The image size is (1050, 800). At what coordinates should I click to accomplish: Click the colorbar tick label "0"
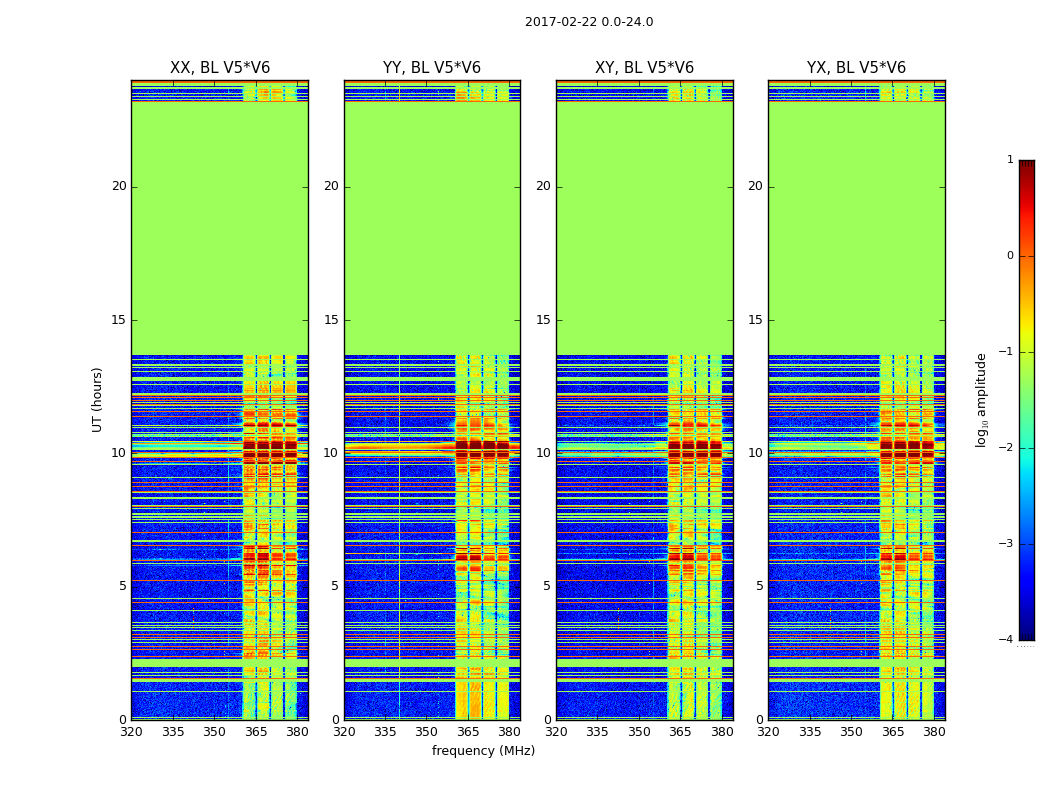[x=1009, y=256]
